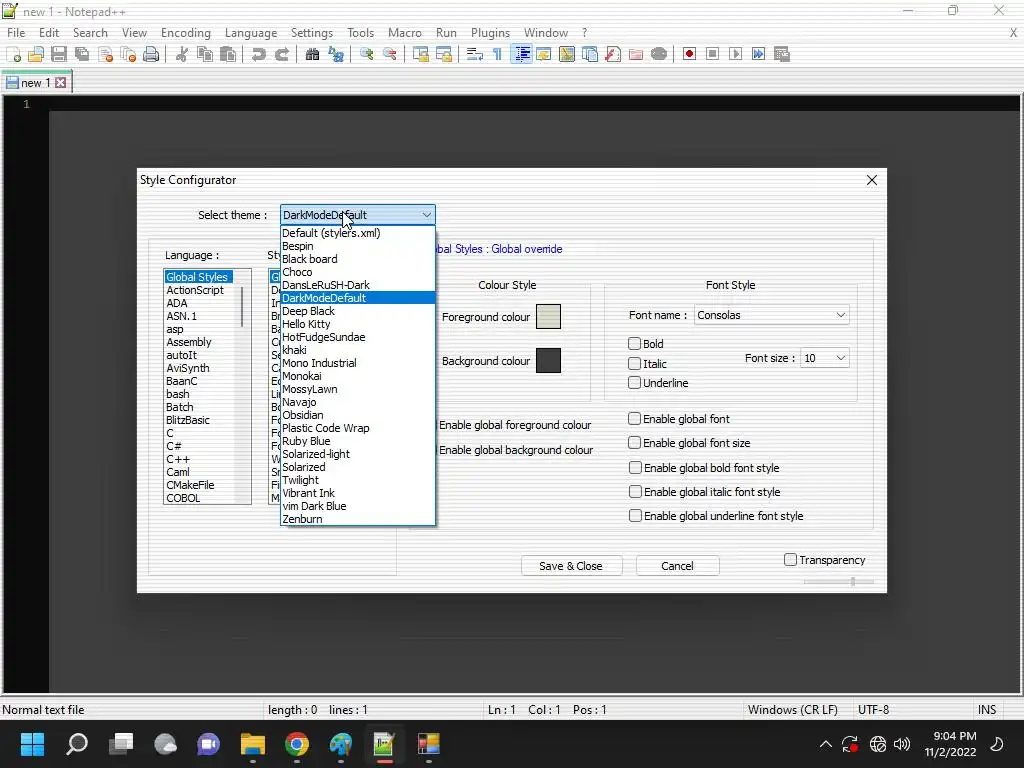Open File Explorer from the taskbar
This screenshot has width=1024, height=768.
(253, 744)
